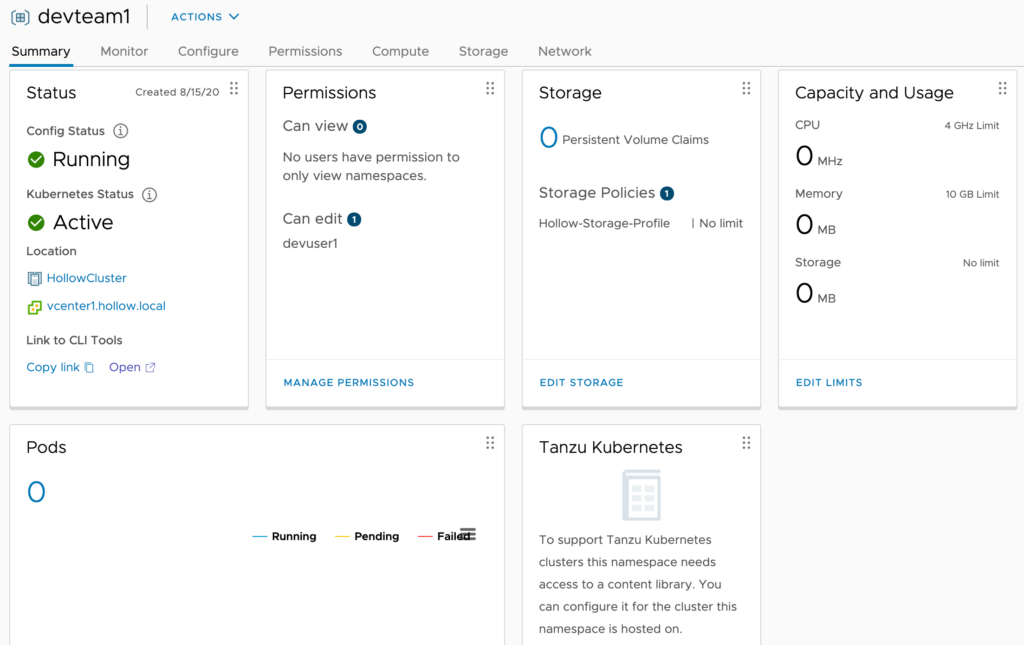Click drag handle on Storage card
This screenshot has width=1024, height=645.
point(746,89)
